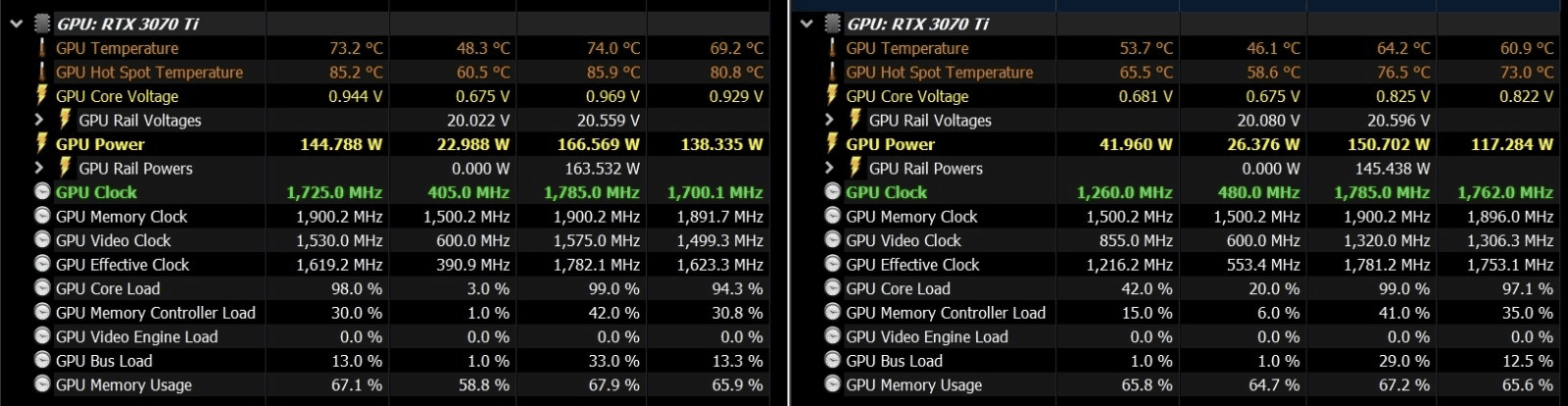Select left panel's GPU Video Engine Load label
Viewport: 1568px width, 406px height.
pyautogui.click(x=137, y=336)
